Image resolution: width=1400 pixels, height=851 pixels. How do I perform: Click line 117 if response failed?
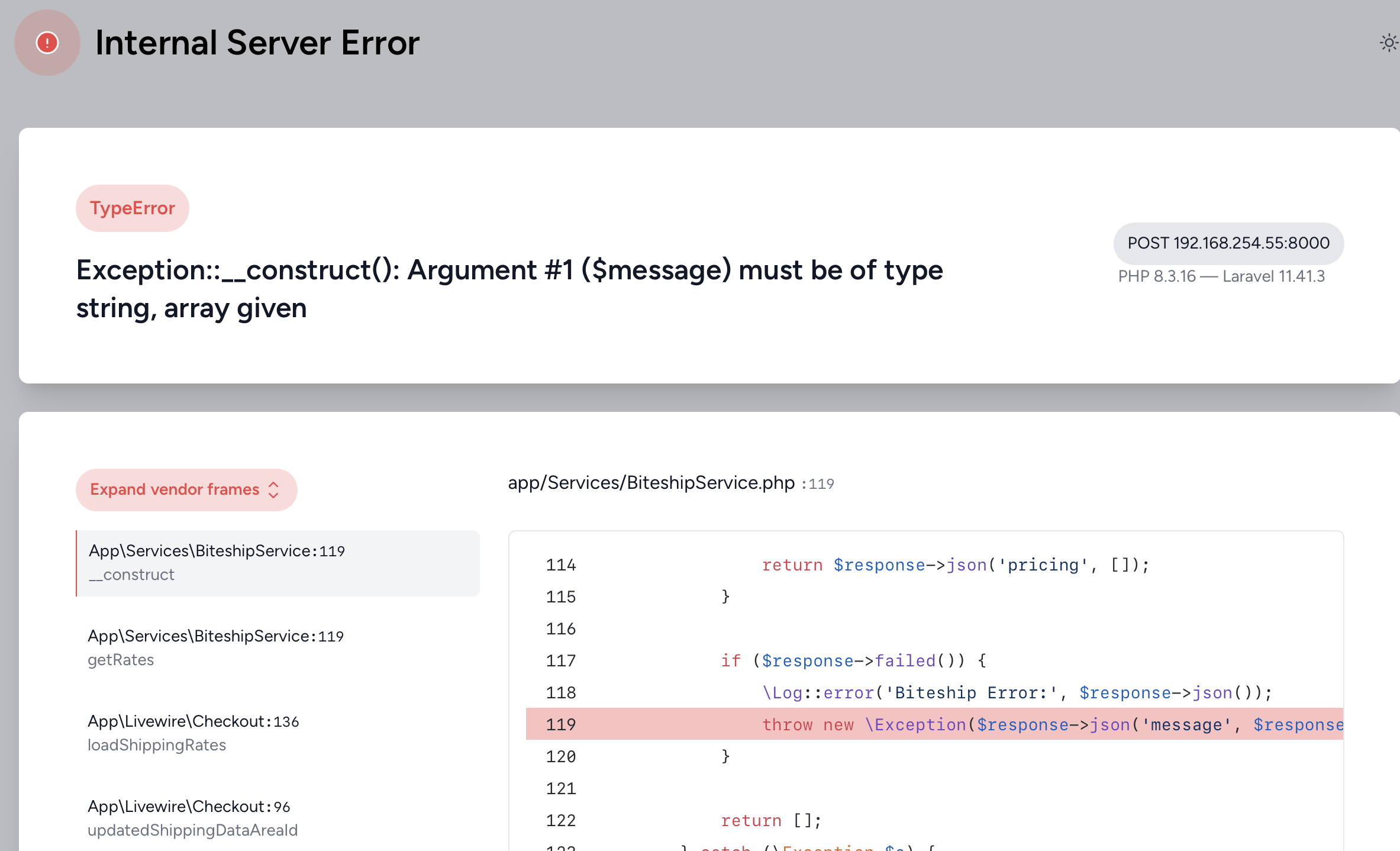tap(853, 660)
